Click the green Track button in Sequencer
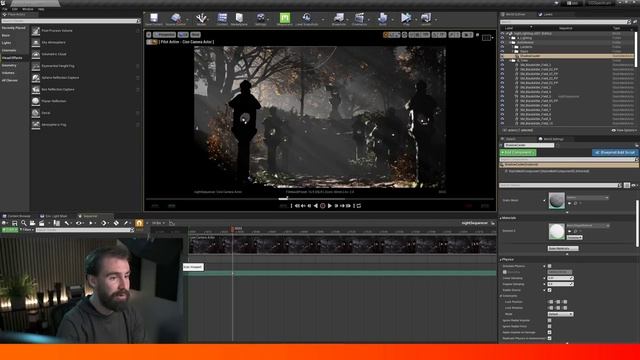 pos(10,230)
